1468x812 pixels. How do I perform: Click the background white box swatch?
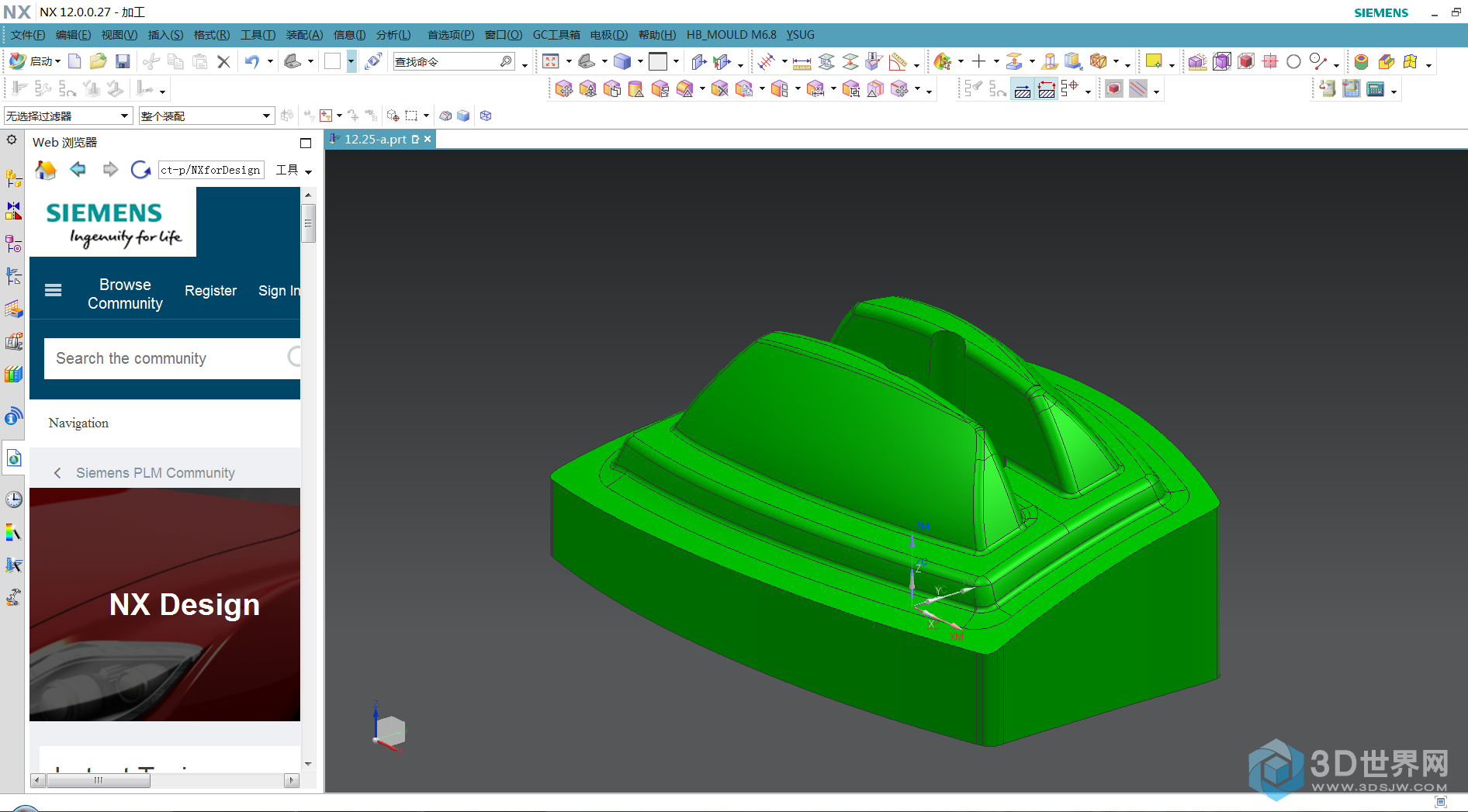(x=658, y=61)
